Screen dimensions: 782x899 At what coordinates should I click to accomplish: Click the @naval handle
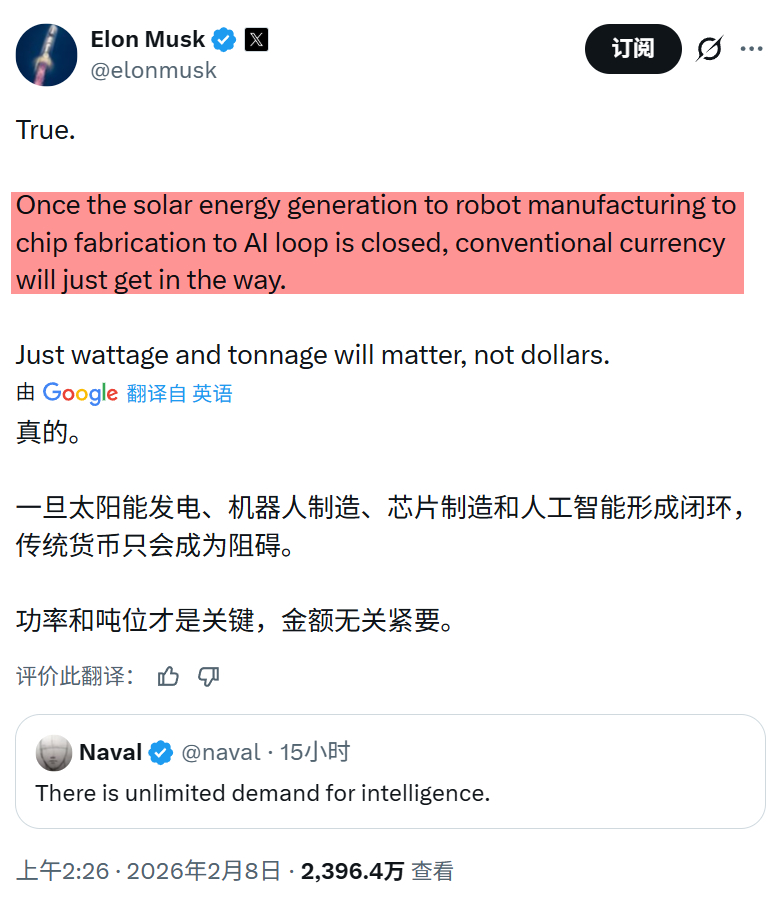(220, 753)
